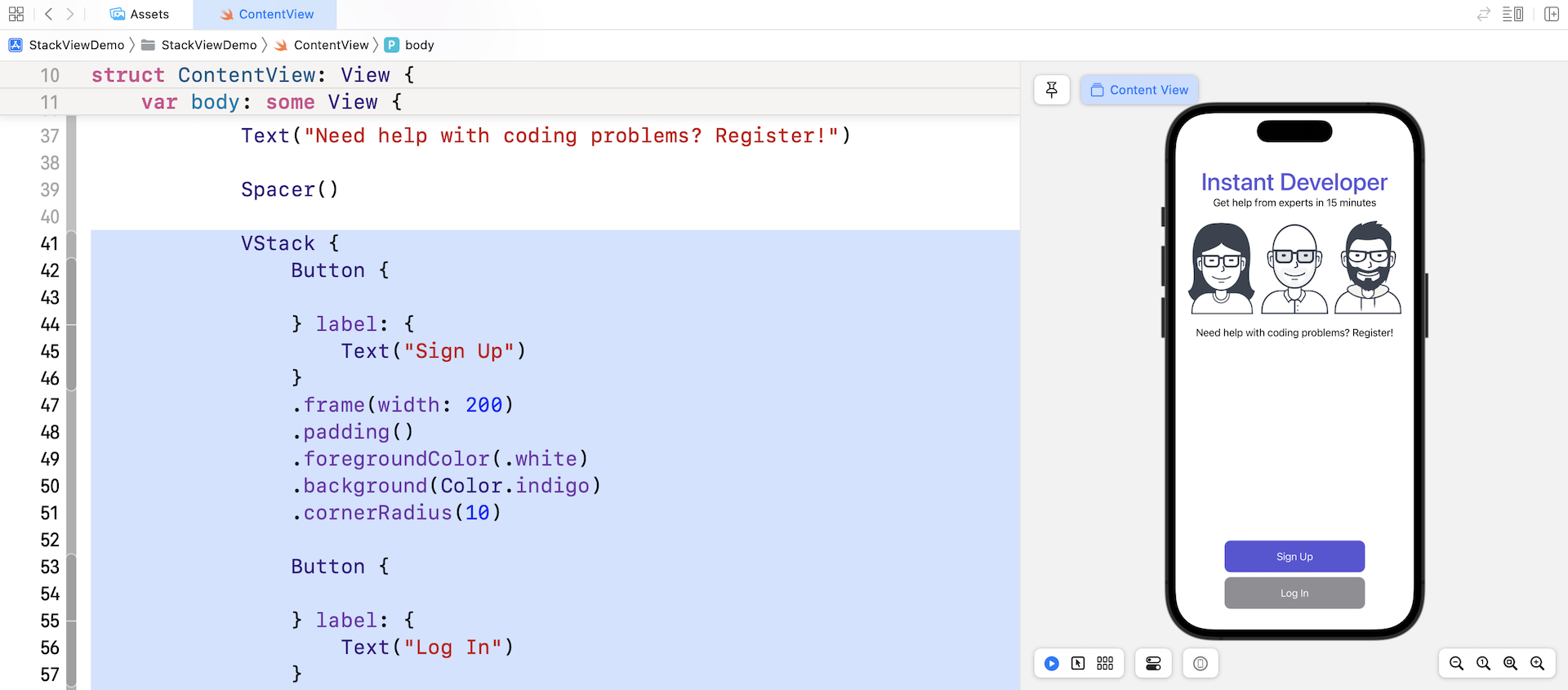Viewport: 1568px width, 690px height.
Task: Go forward in editor history
Action: click(70, 14)
